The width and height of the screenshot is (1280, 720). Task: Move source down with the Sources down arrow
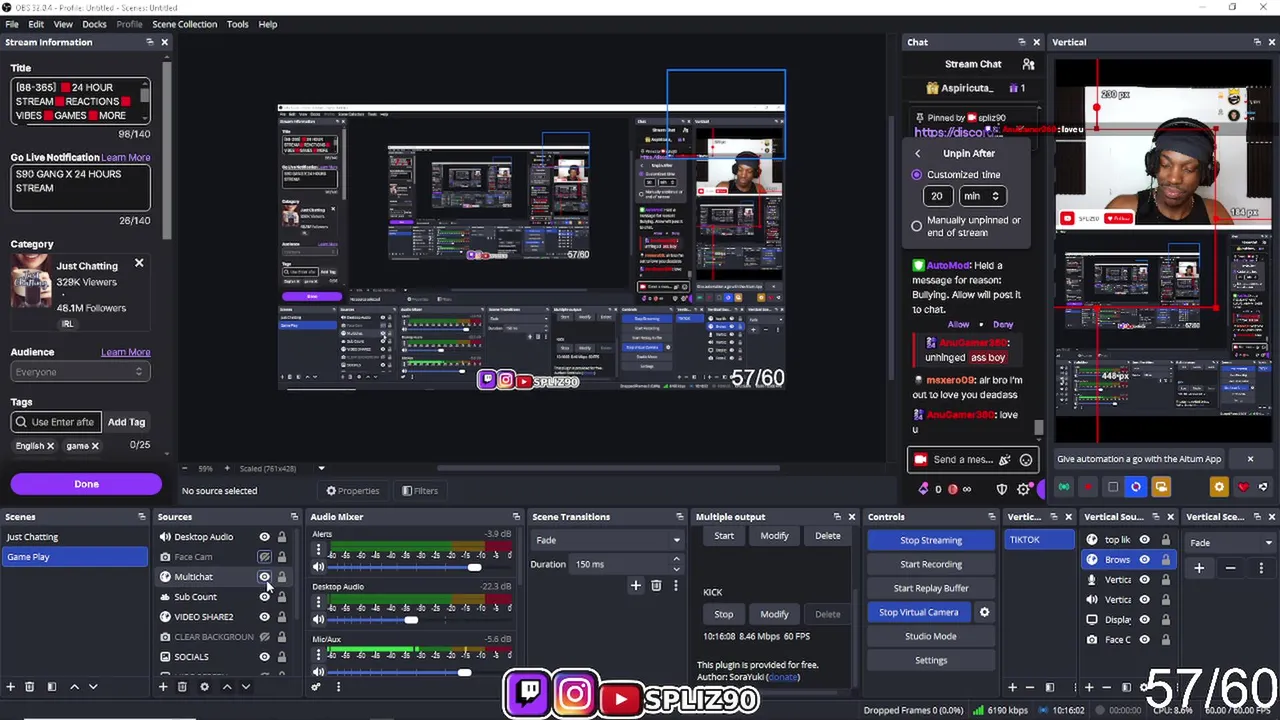coord(245,687)
